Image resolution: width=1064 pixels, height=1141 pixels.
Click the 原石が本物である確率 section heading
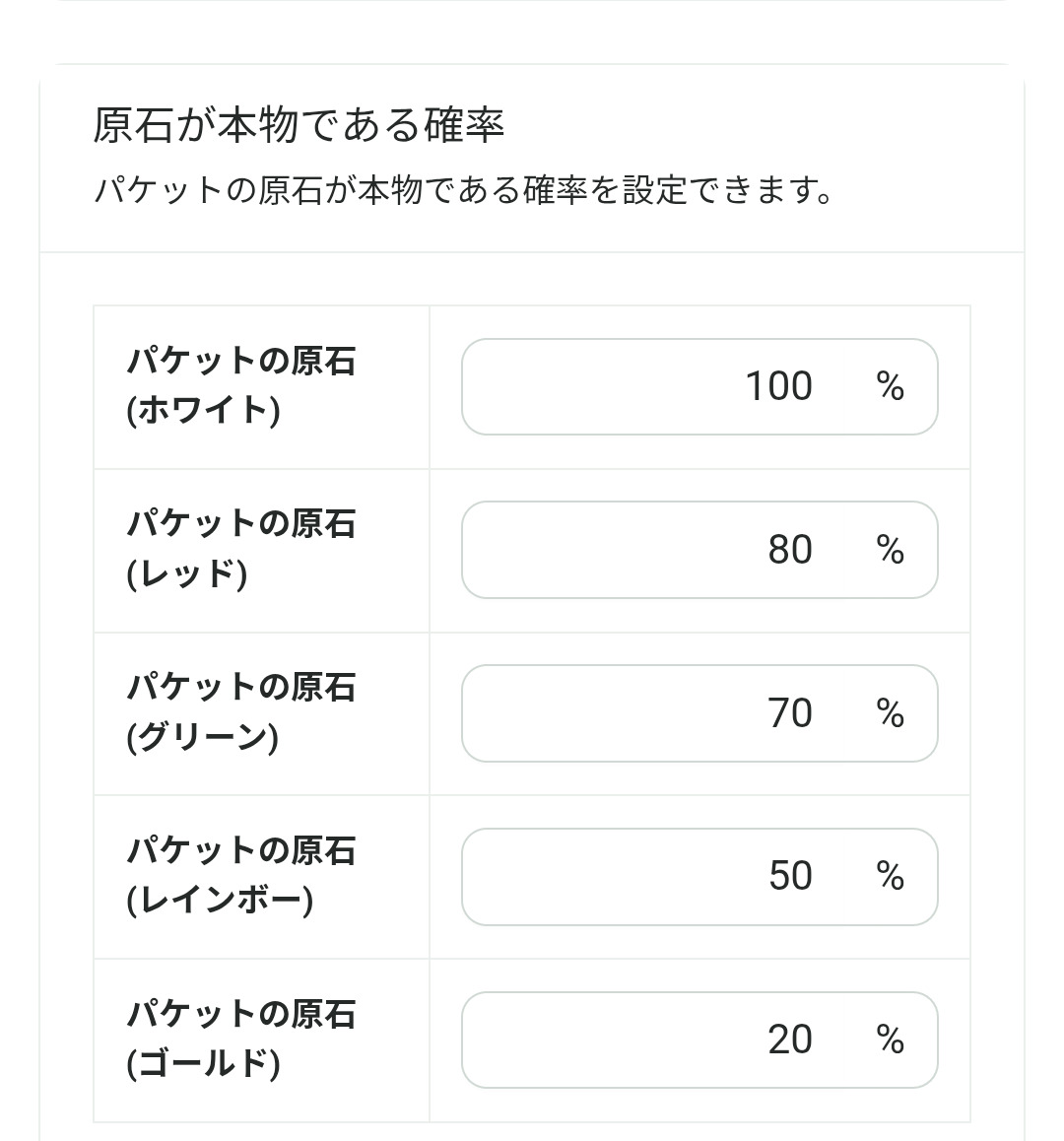(x=299, y=125)
